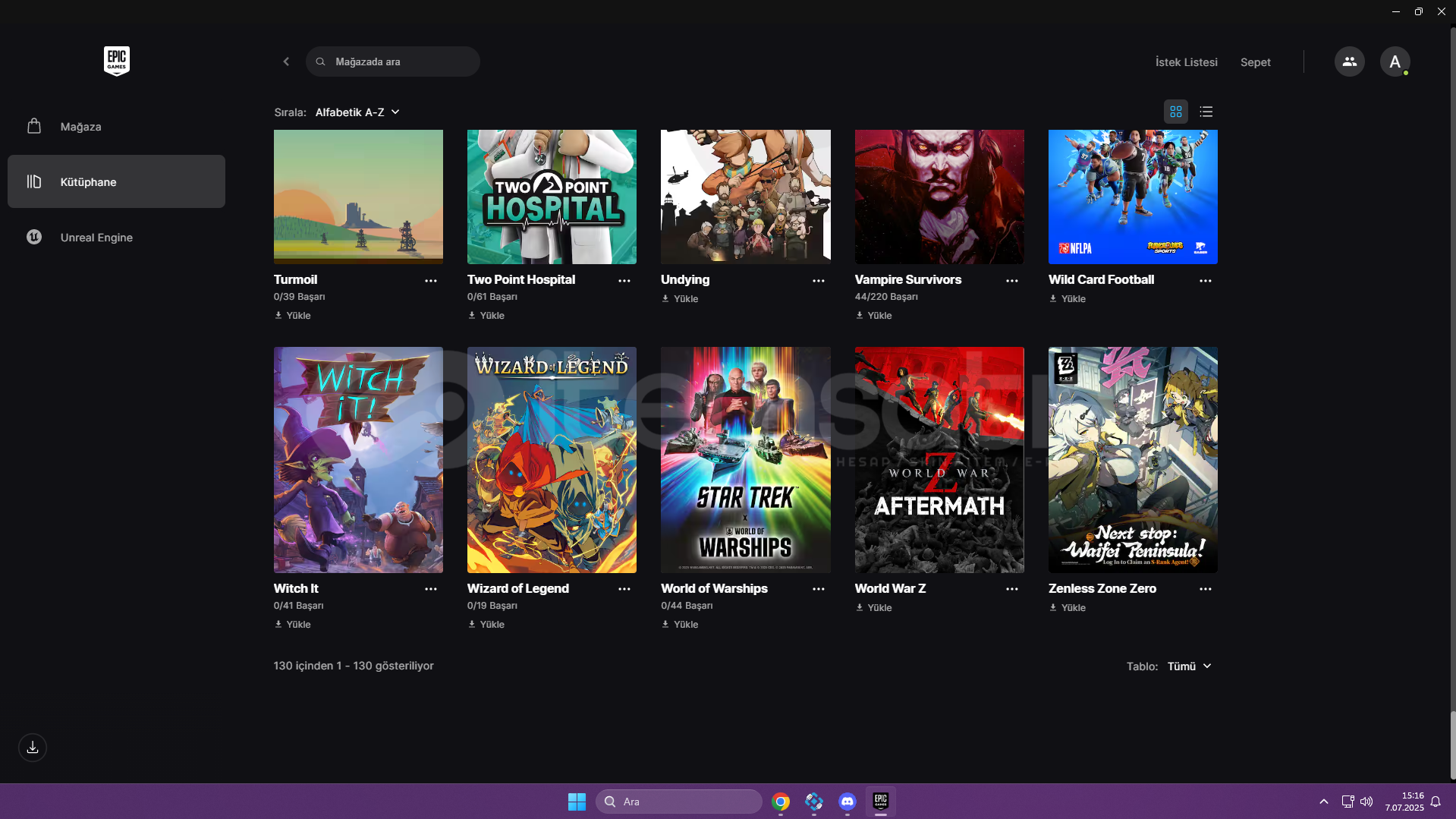Viewport: 1456px width, 819px height.
Task: Open İstek Listesi
Action: (1186, 62)
